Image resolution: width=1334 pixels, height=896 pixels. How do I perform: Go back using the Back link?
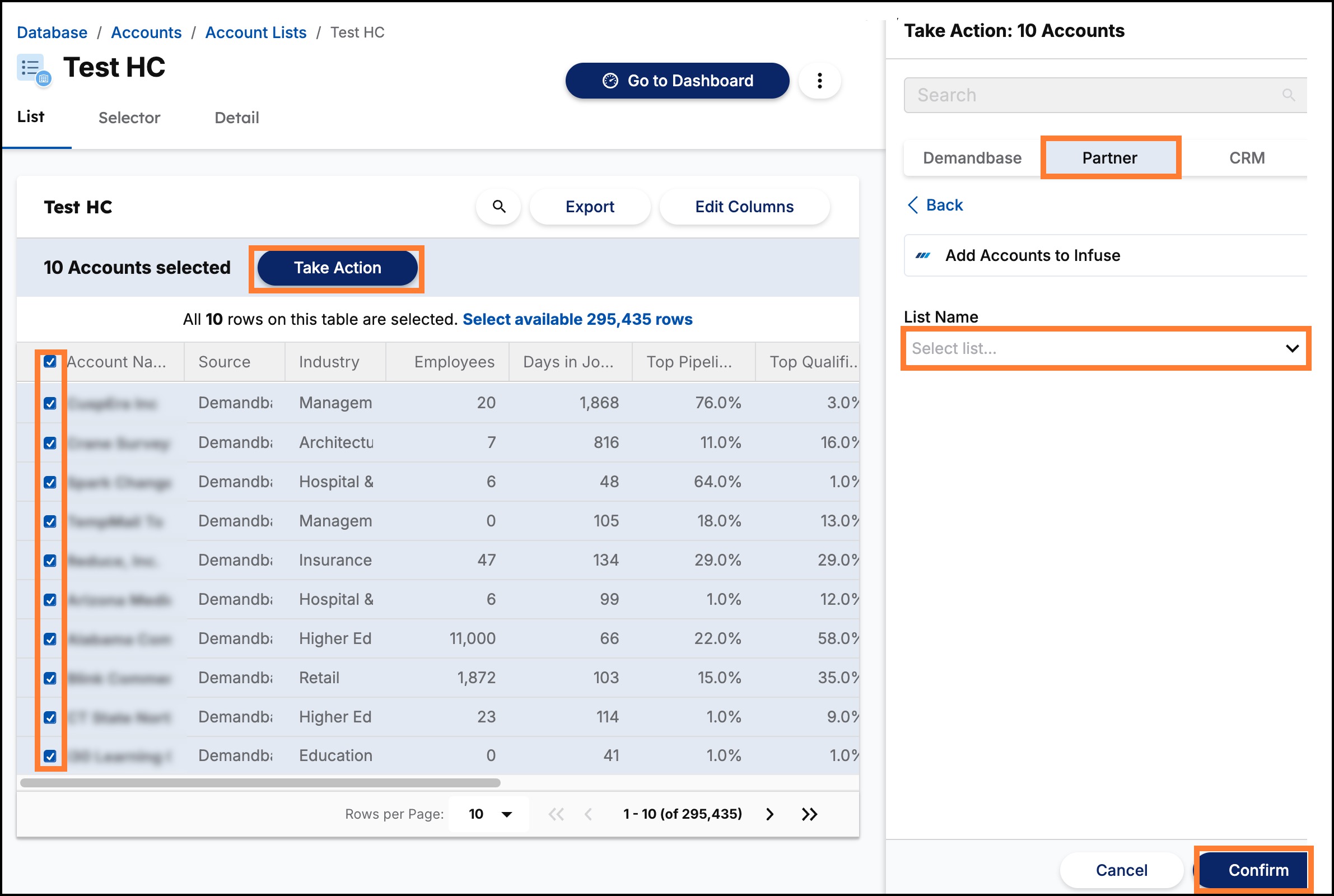click(935, 204)
